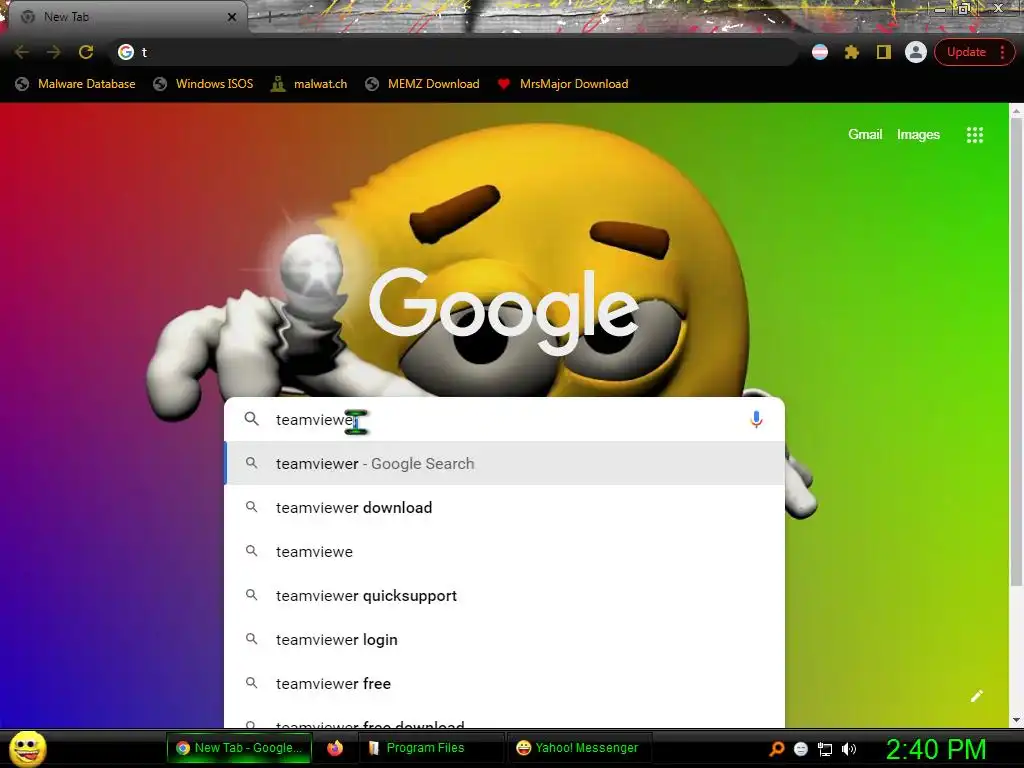
Task: Click the browser back arrow
Action: pos(22,52)
